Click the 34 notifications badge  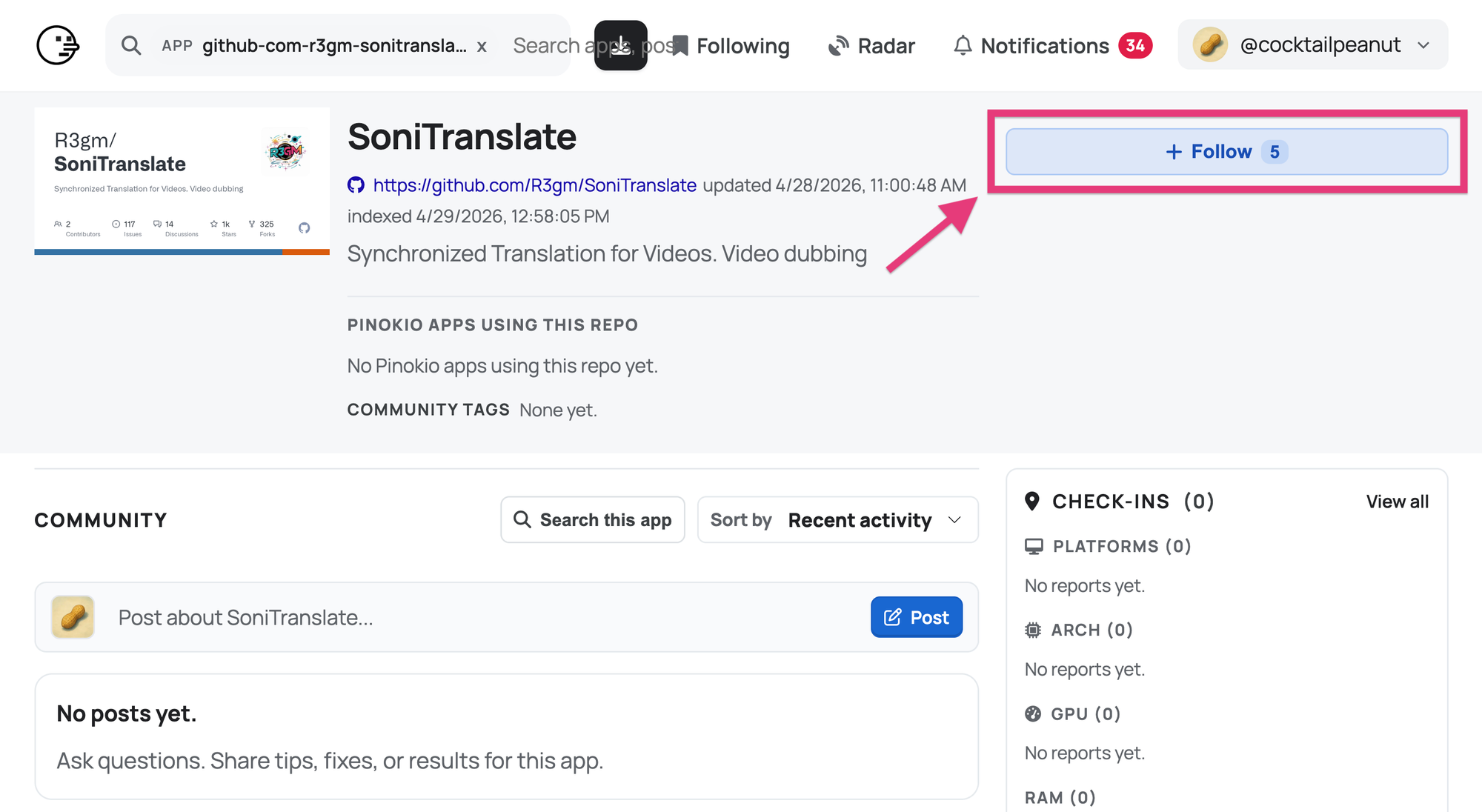click(1135, 45)
